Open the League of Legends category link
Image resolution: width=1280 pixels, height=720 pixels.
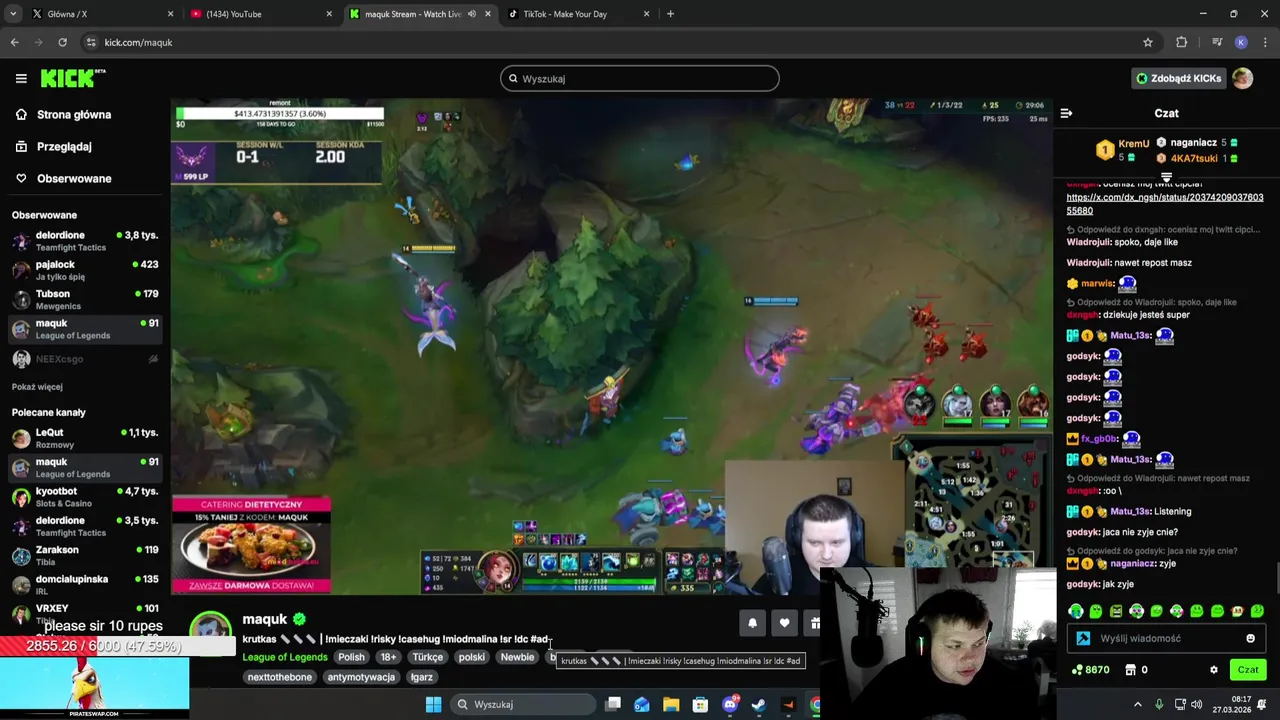[285, 657]
